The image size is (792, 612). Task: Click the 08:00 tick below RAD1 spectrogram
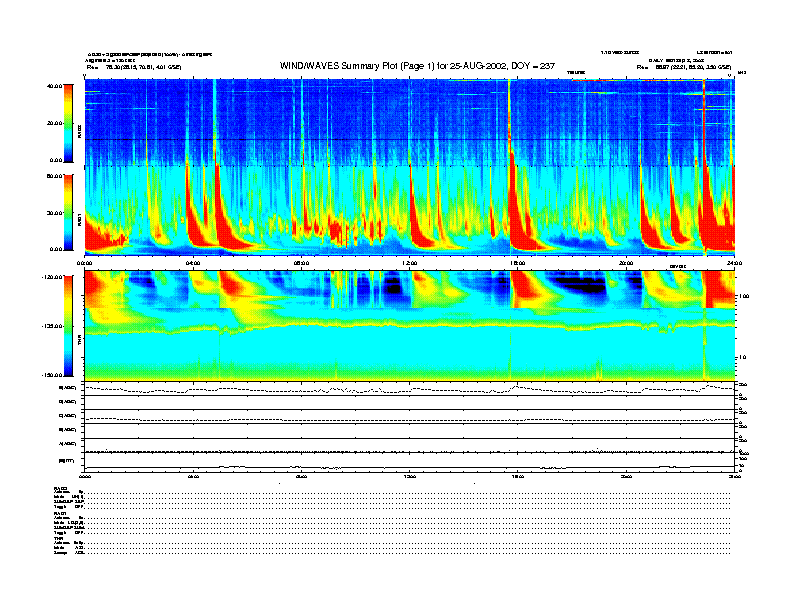(301, 263)
